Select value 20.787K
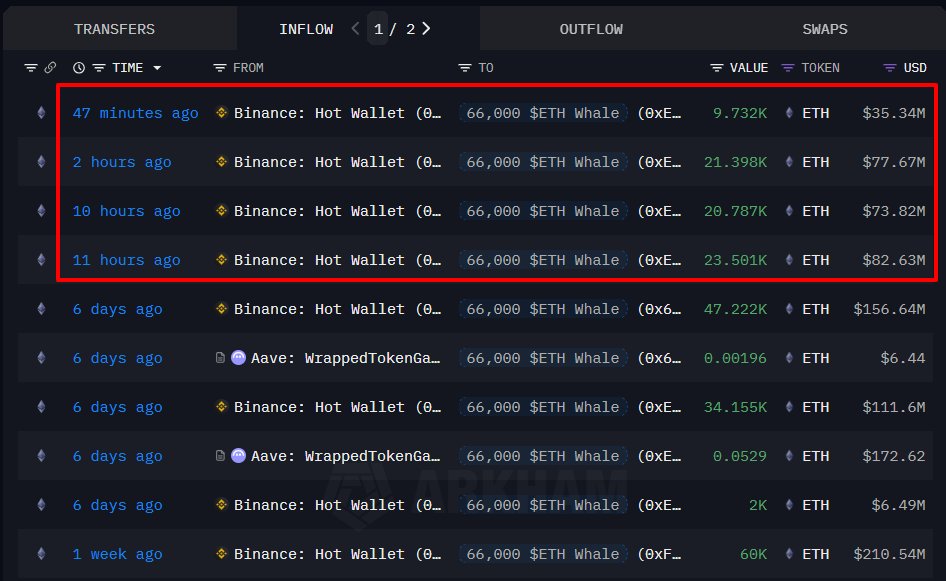The height and width of the screenshot is (581, 946). [x=735, y=211]
